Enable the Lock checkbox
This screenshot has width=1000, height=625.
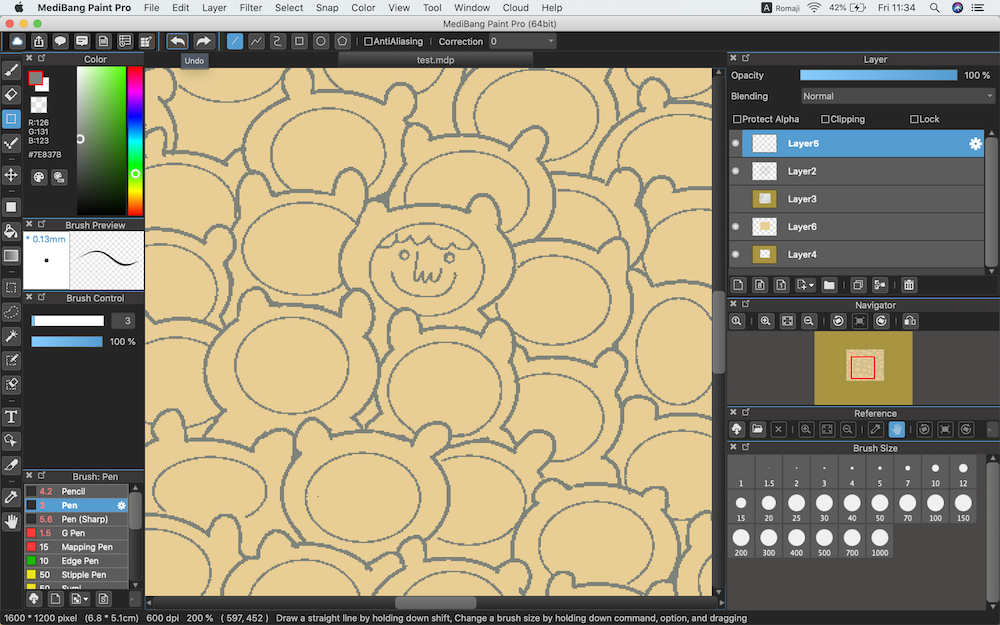click(914, 119)
